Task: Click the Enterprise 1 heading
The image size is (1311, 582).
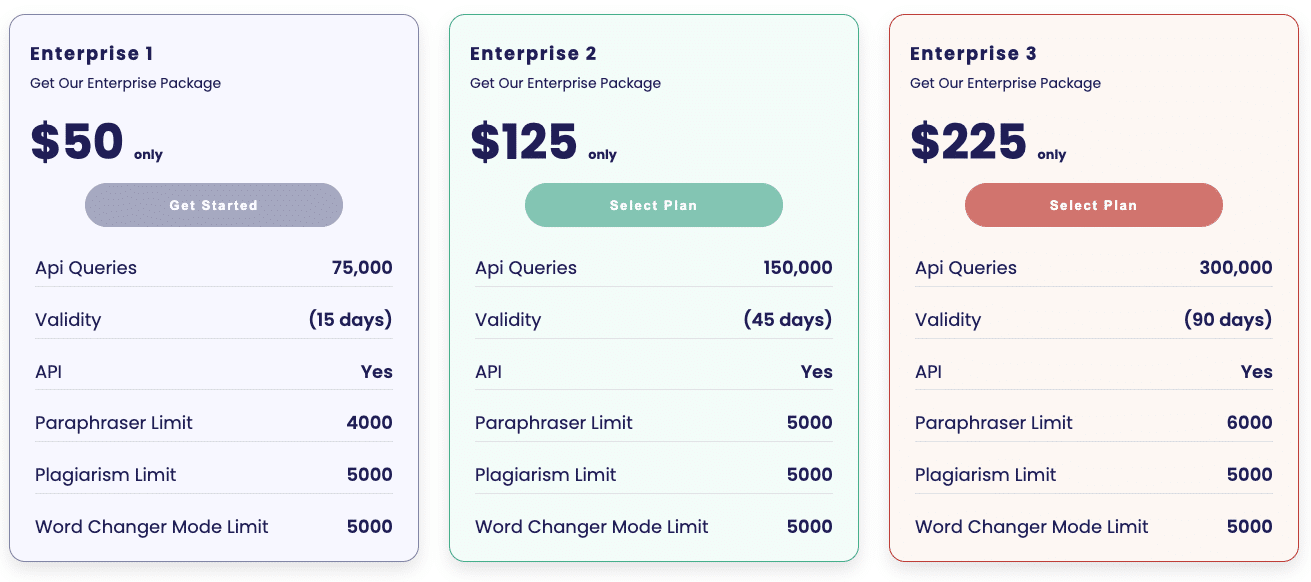Action: pos(92,54)
